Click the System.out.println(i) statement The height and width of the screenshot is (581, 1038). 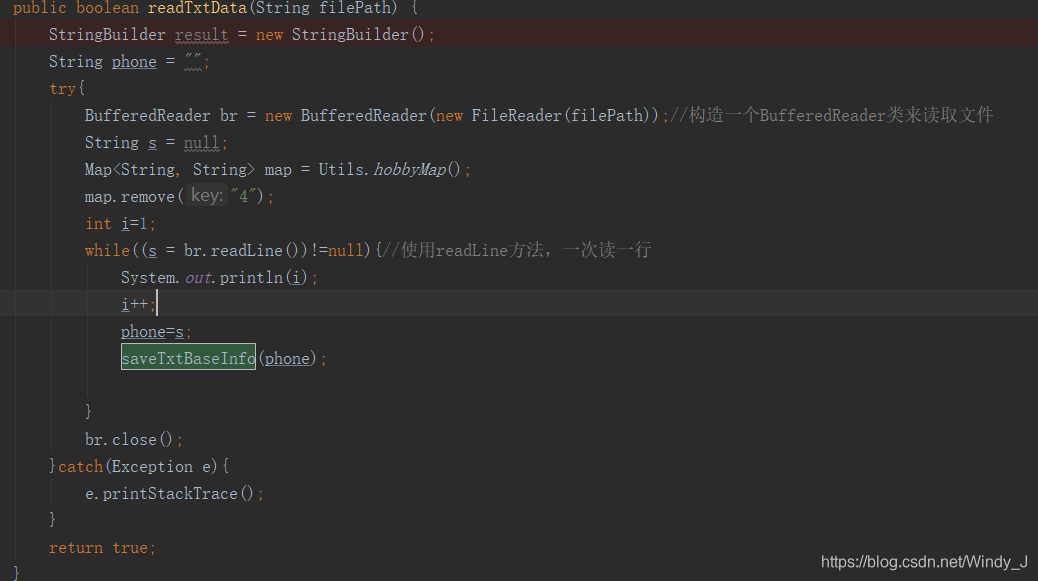point(219,278)
